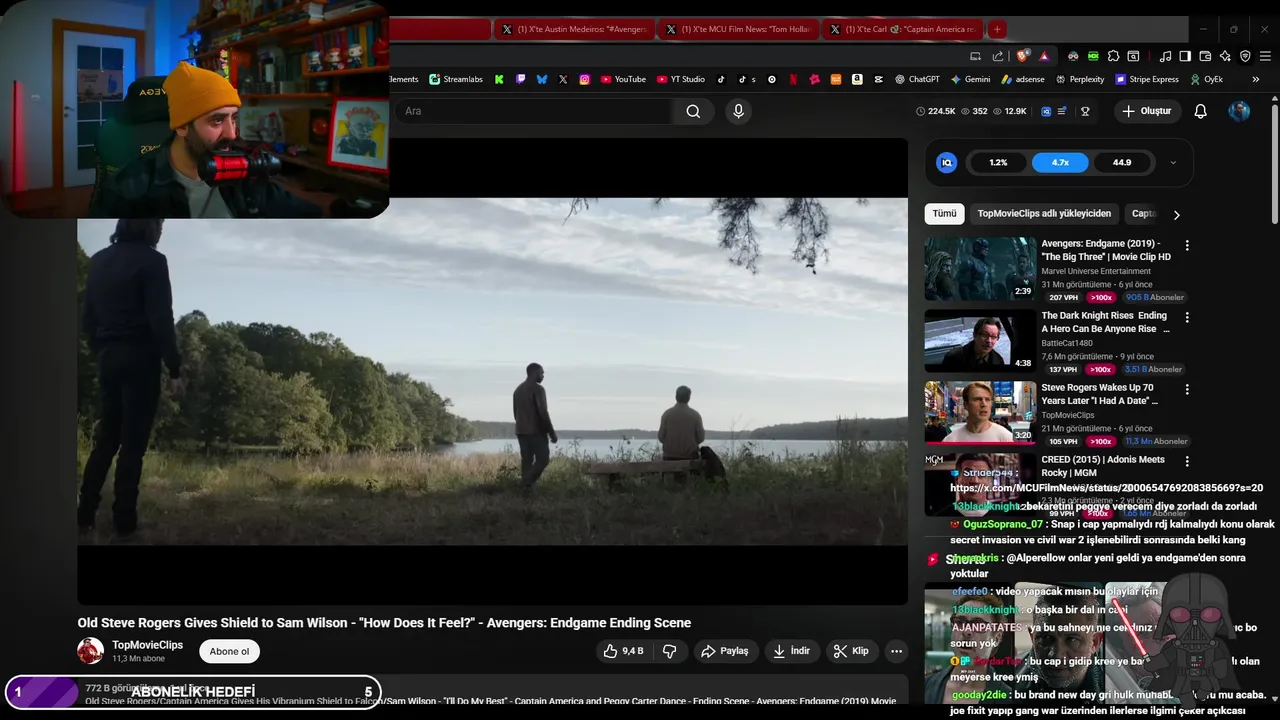Open the Bluesky butterfly bookmark
The height and width of the screenshot is (720, 1280).
click(542, 79)
